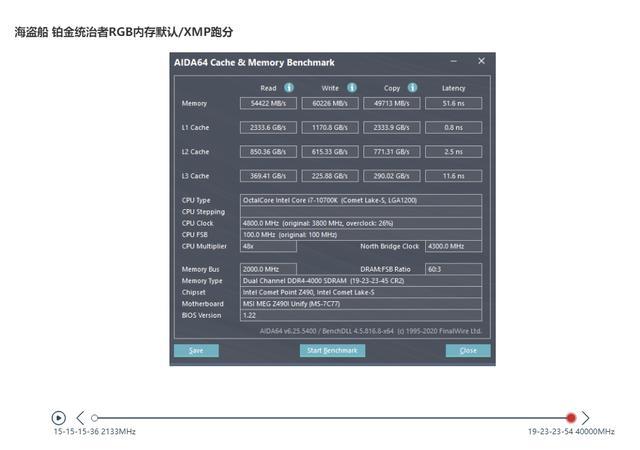This screenshot has width=640, height=450.
Task: Click the Memory row label
Action: point(194,103)
